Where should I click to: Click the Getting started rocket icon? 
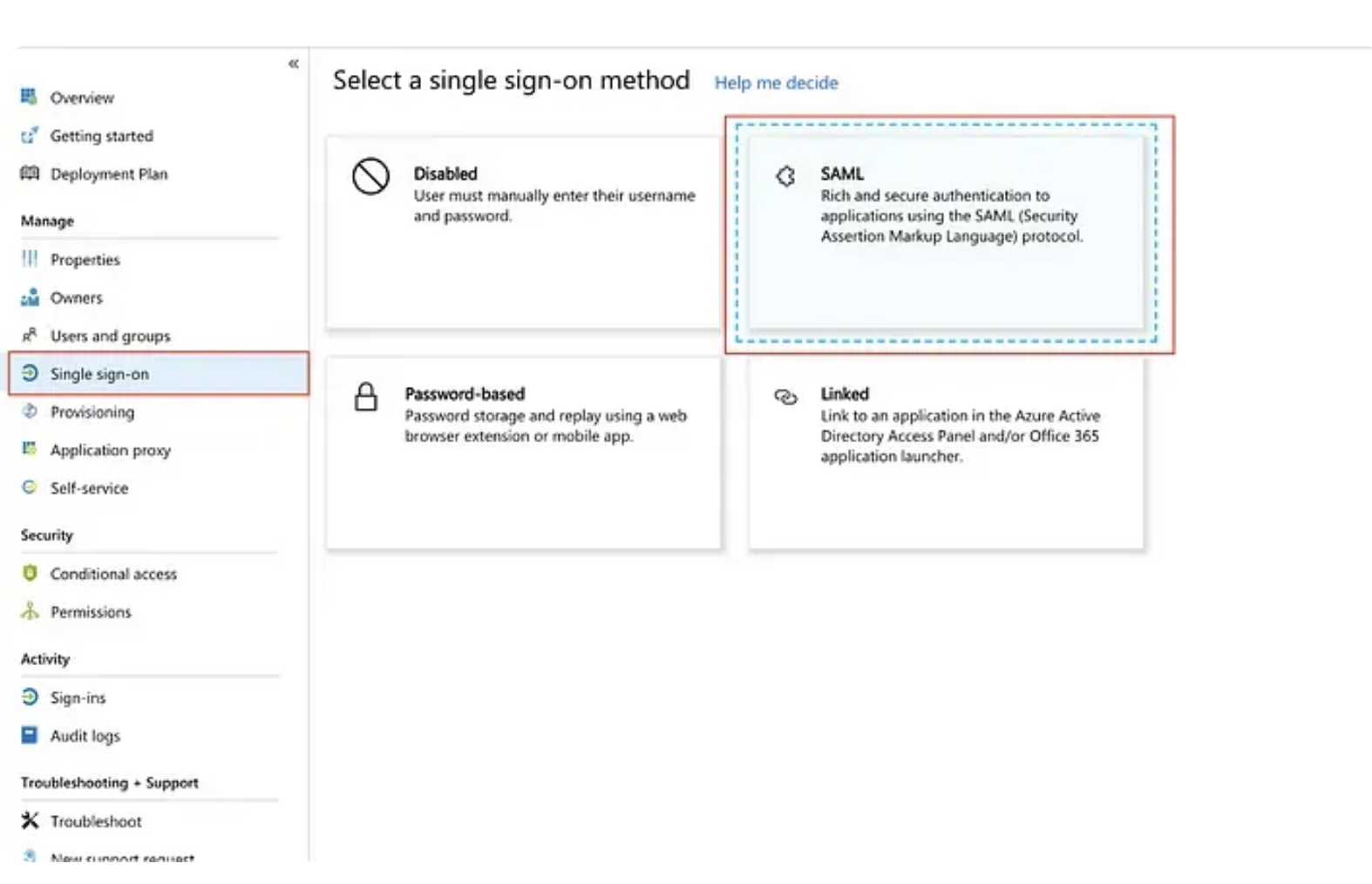coord(30,135)
